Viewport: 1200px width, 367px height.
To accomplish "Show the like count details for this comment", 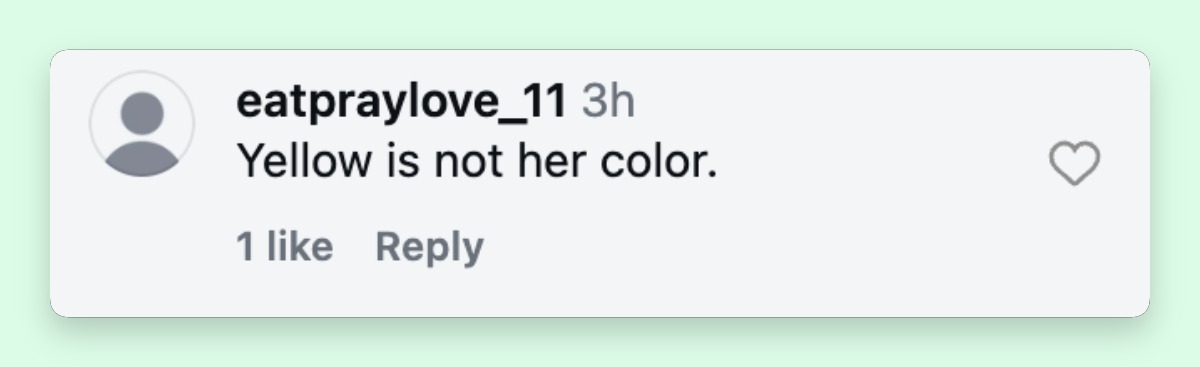I will tap(285, 246).
